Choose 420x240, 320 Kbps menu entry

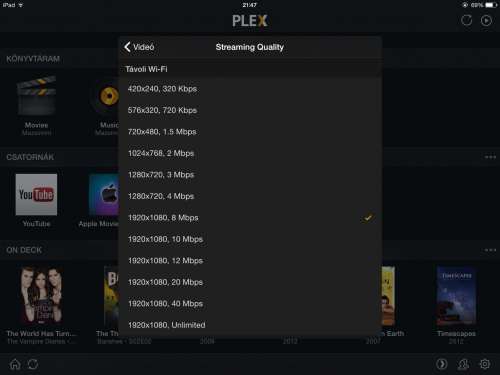[250, 89]
